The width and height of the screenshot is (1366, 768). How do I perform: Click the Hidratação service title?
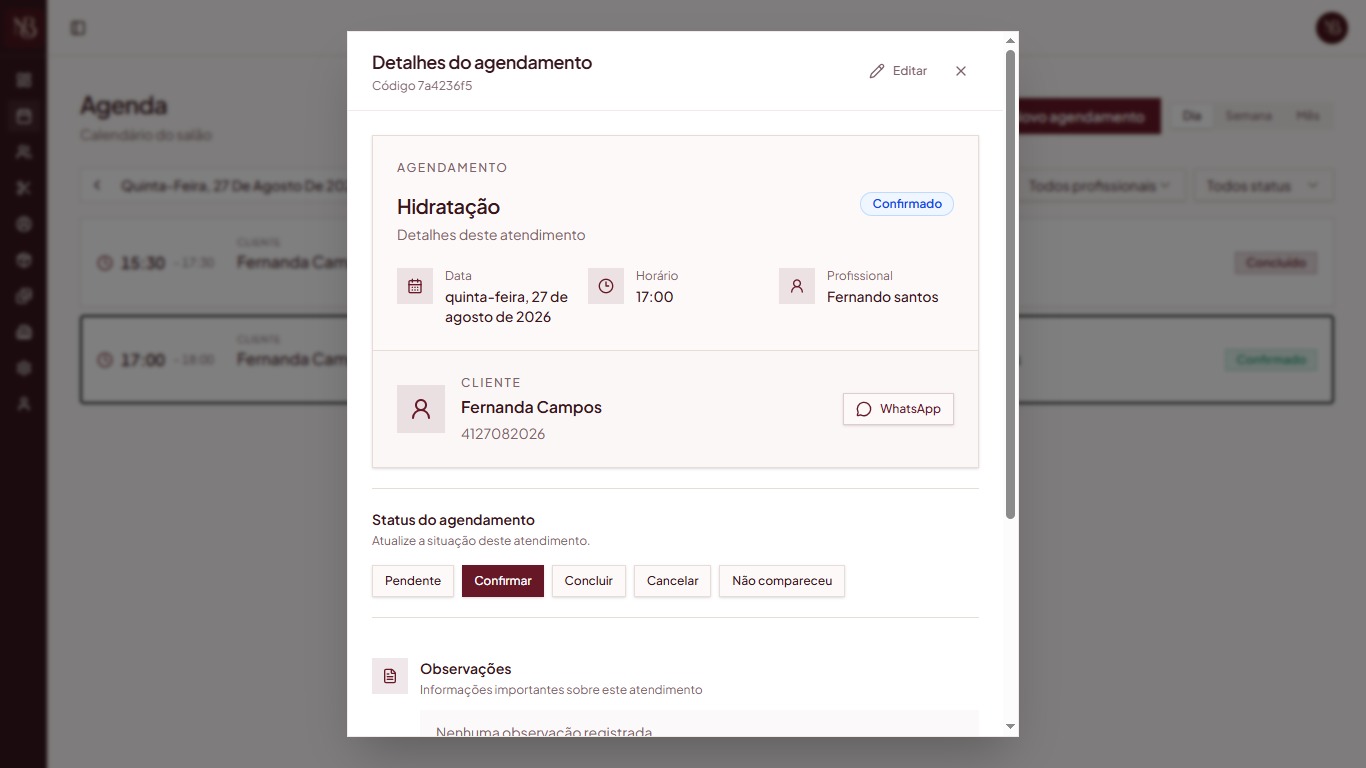(448, 207)
